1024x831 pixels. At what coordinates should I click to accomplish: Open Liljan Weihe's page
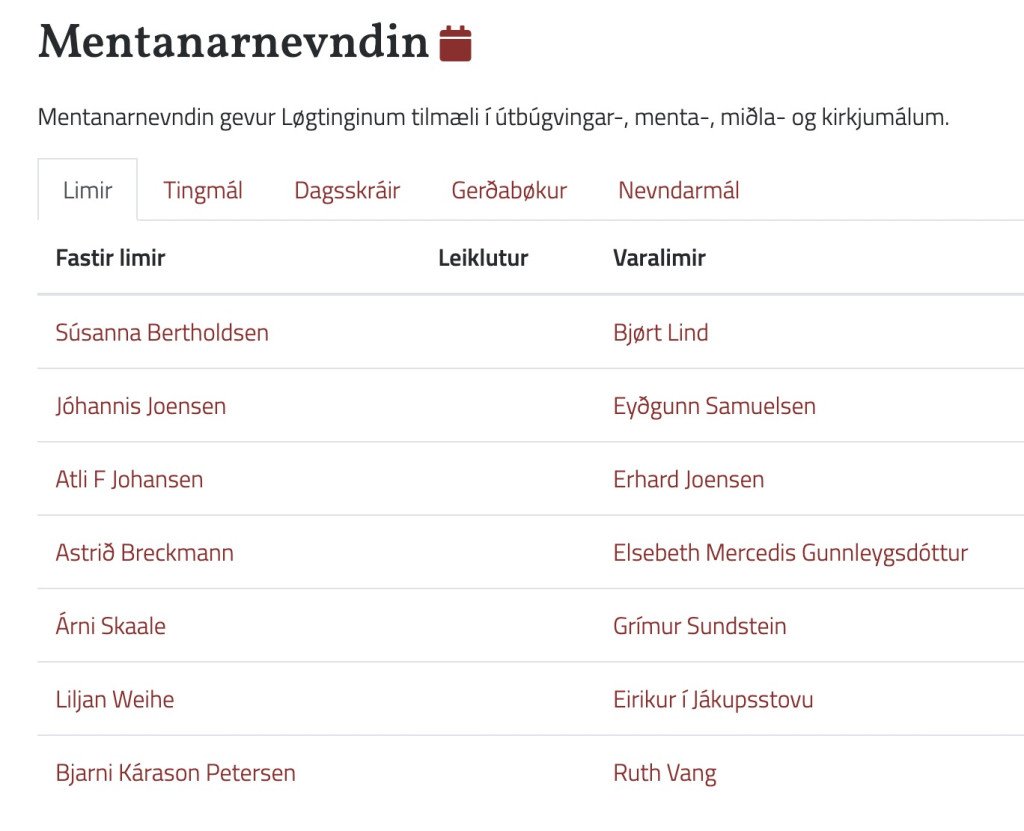[115, 700]
